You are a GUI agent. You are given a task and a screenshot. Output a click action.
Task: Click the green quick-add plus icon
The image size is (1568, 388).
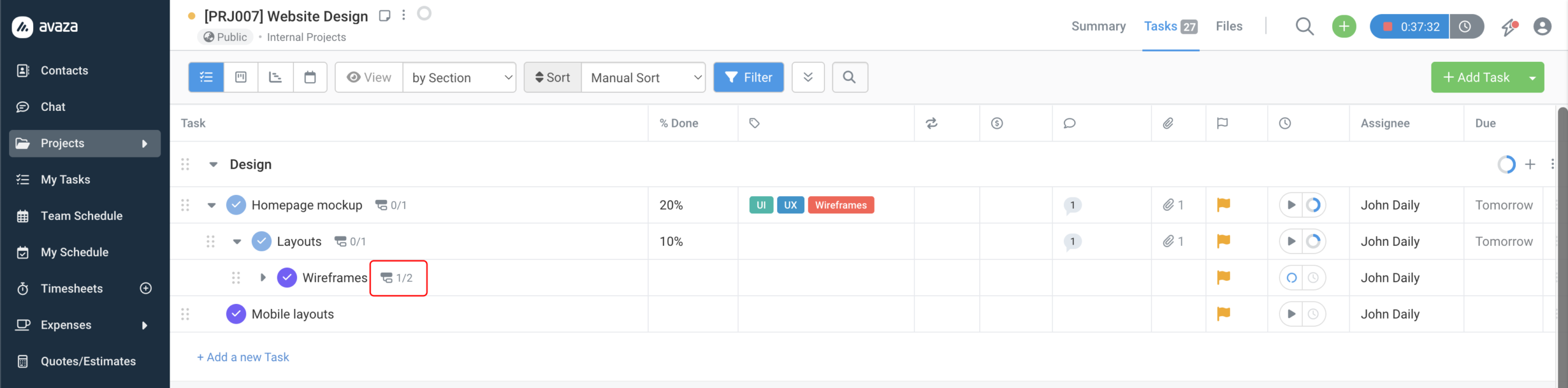[1344, 26]
